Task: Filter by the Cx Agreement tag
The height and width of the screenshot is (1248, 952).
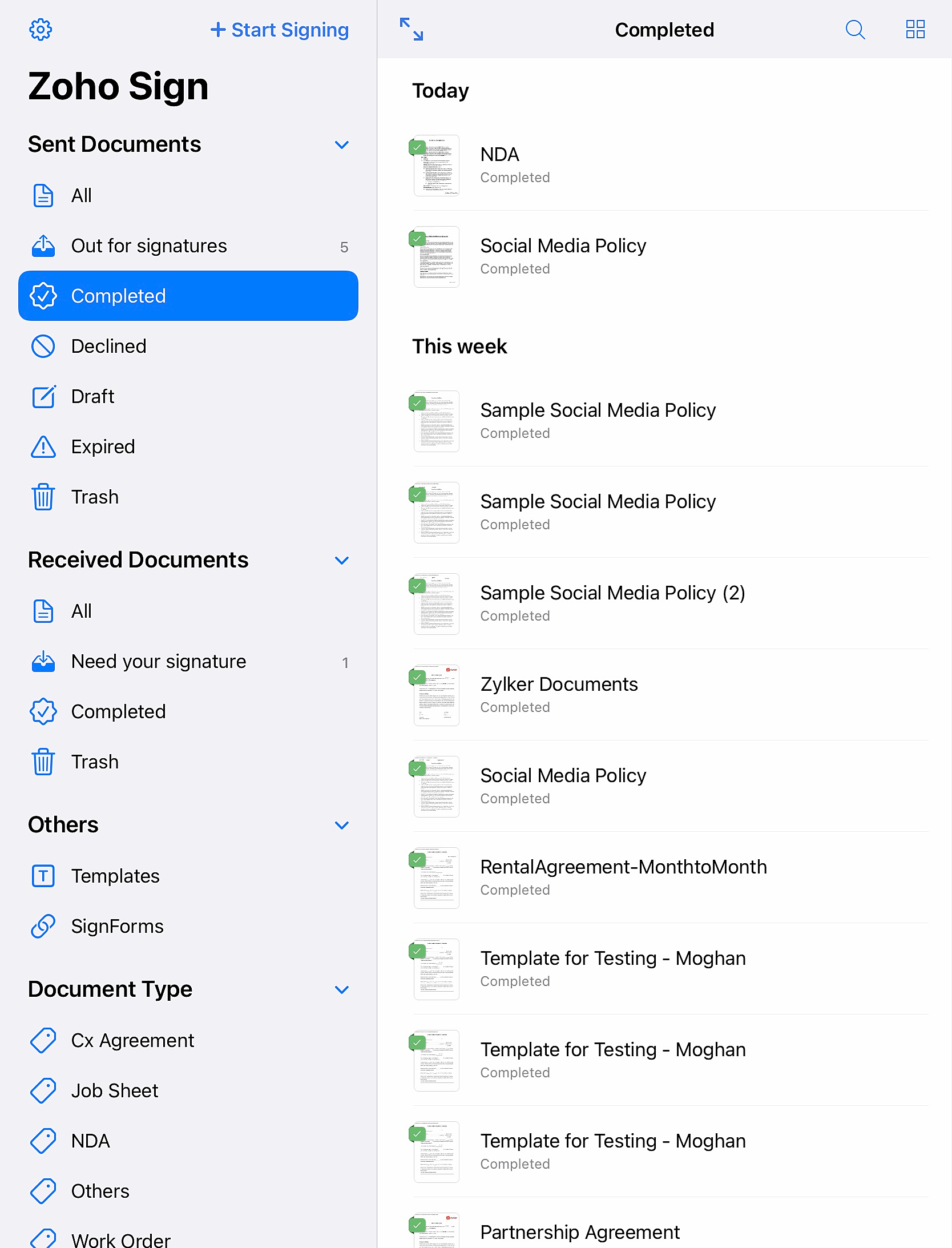Action: (x=188, y=1040)
